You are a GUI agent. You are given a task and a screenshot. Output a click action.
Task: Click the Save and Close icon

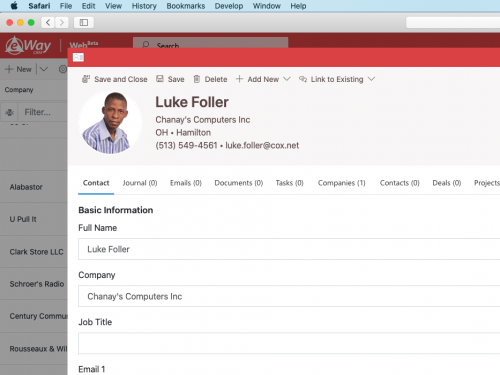coord(86,79)
